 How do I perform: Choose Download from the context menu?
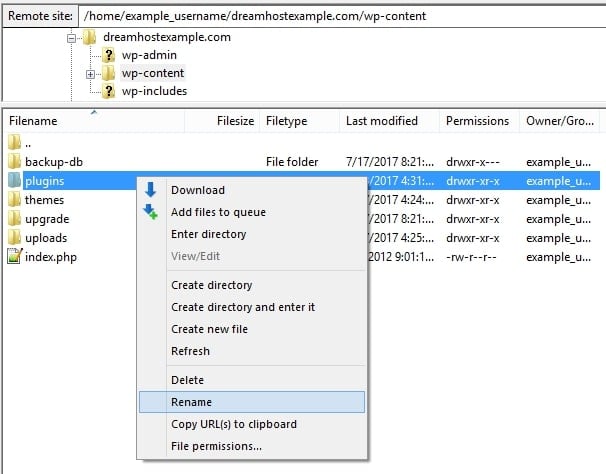pos(252,190)
